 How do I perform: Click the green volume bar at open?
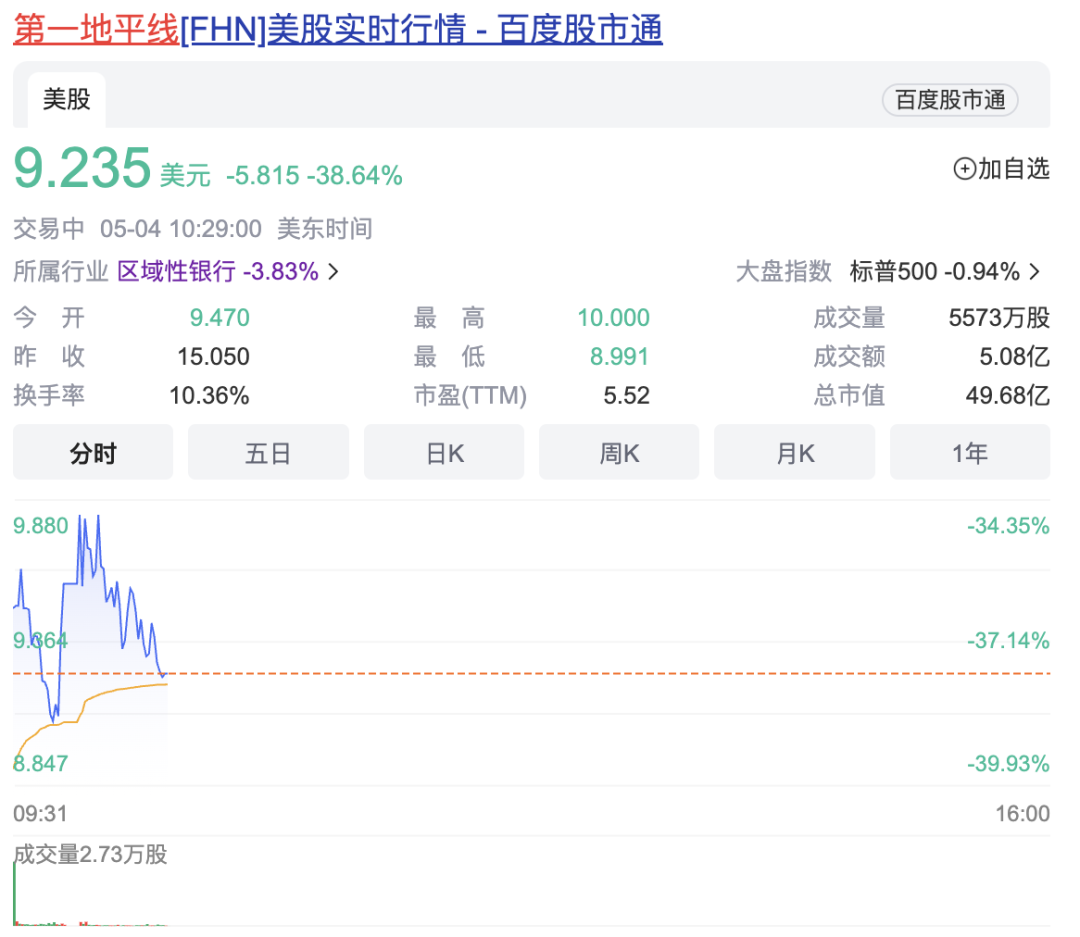click(x=15, y=890)
